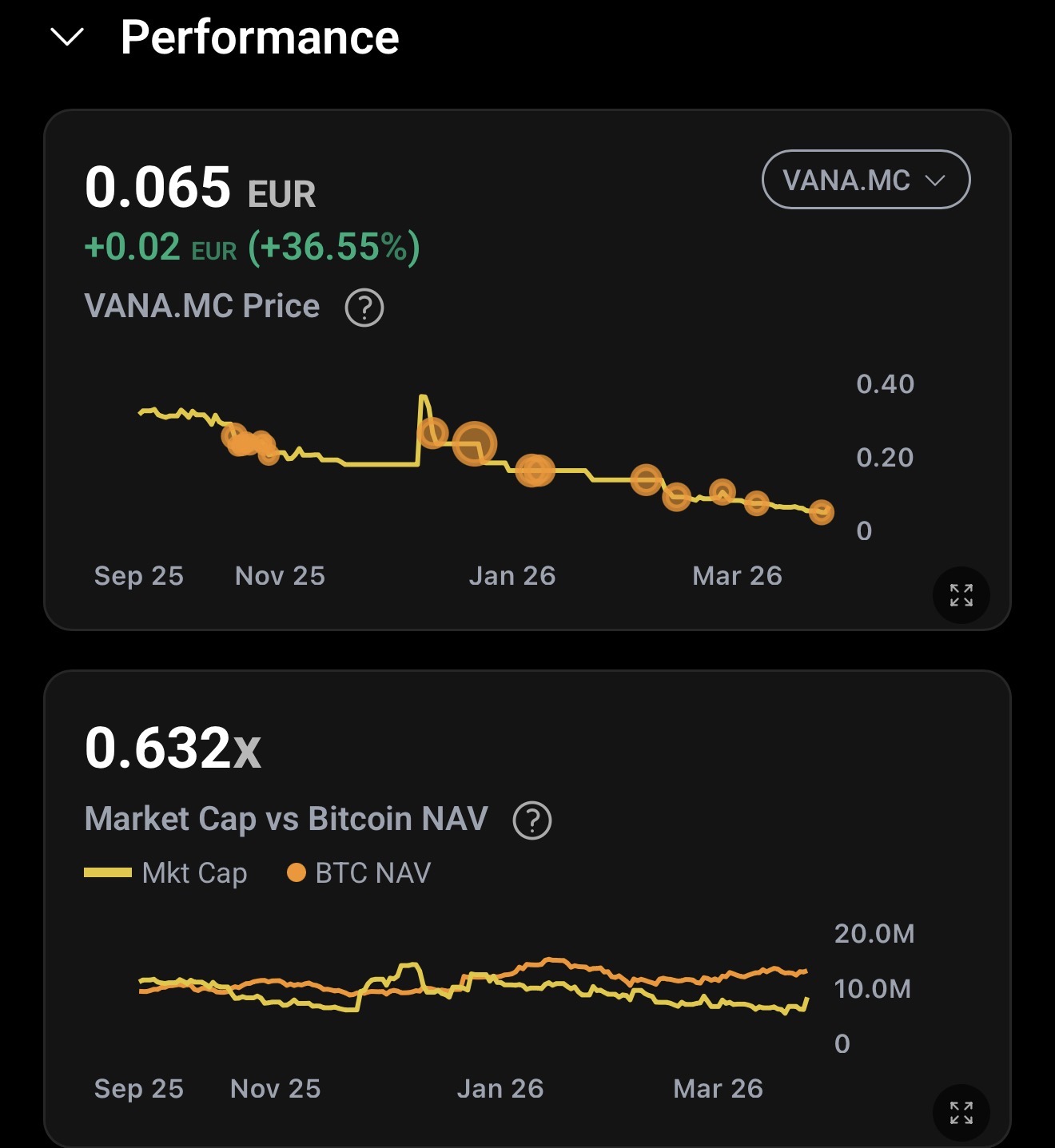Select Mar 26 label on market cap axis
This screenshot has height=1148, width=1055.
[718, 1089]
